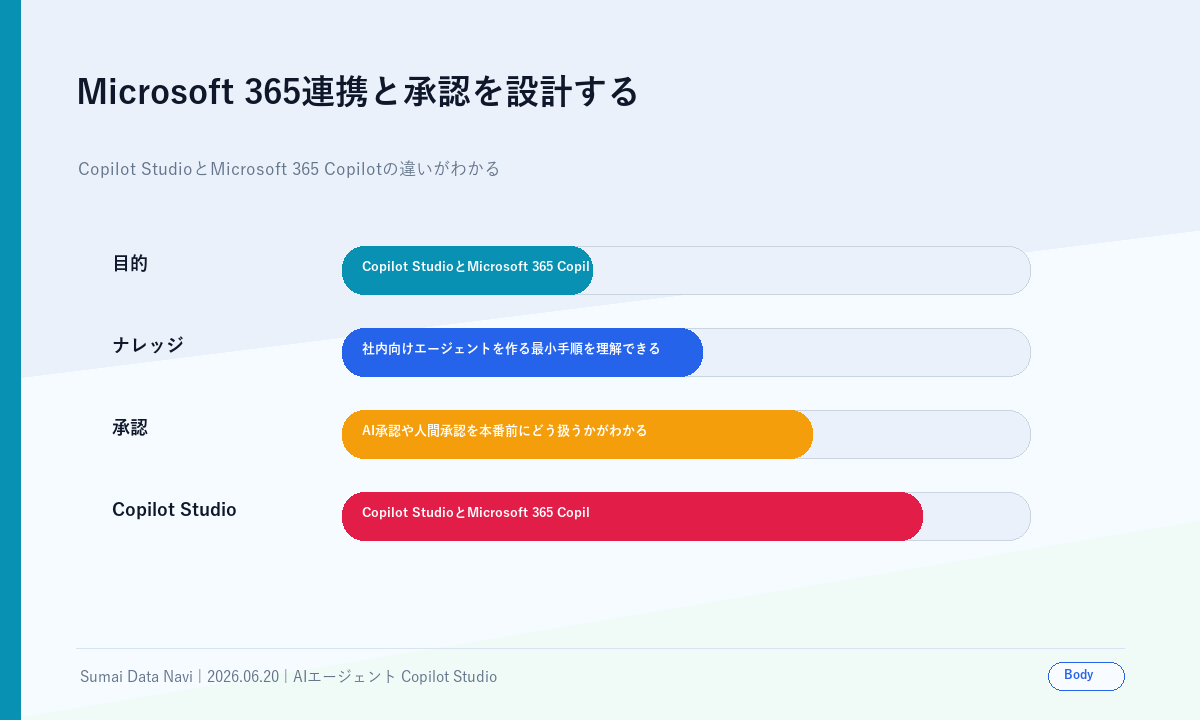Click the 承認 row label
This screenshot has height=720, width=1200.
click(130, 428)
